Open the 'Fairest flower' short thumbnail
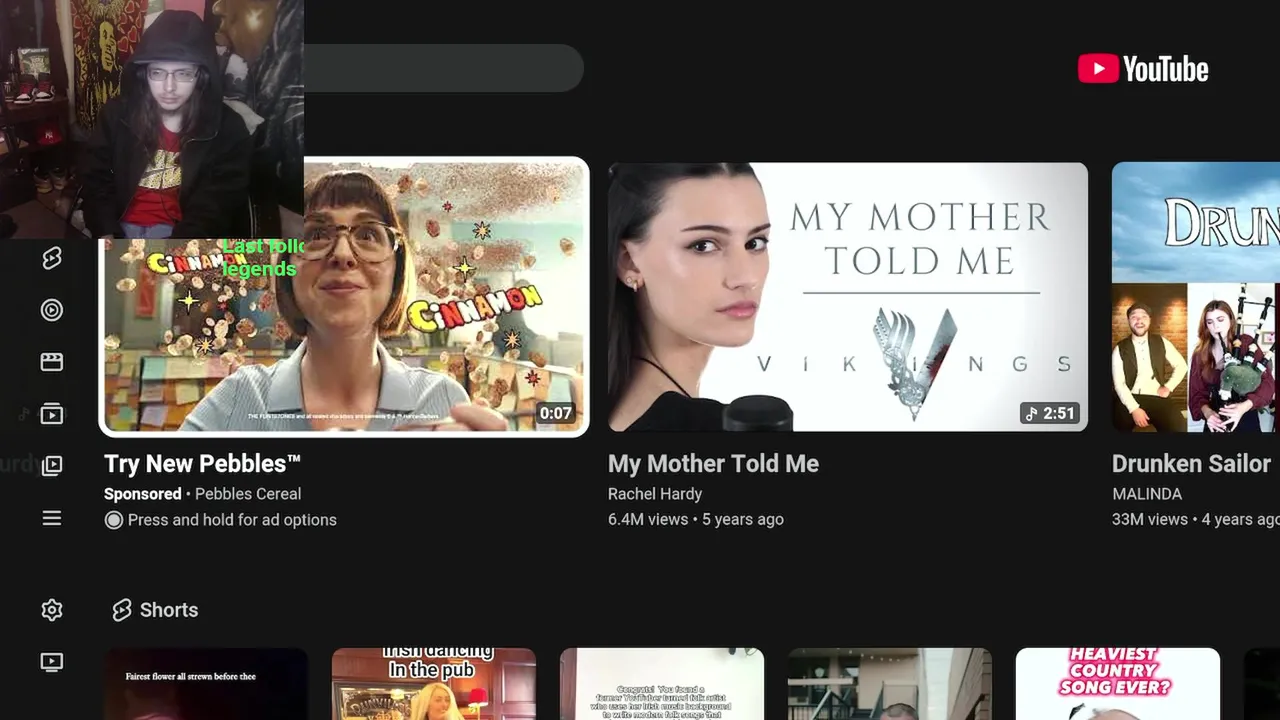The width and height of the screenshot is (1280, 720). [206, 684]
